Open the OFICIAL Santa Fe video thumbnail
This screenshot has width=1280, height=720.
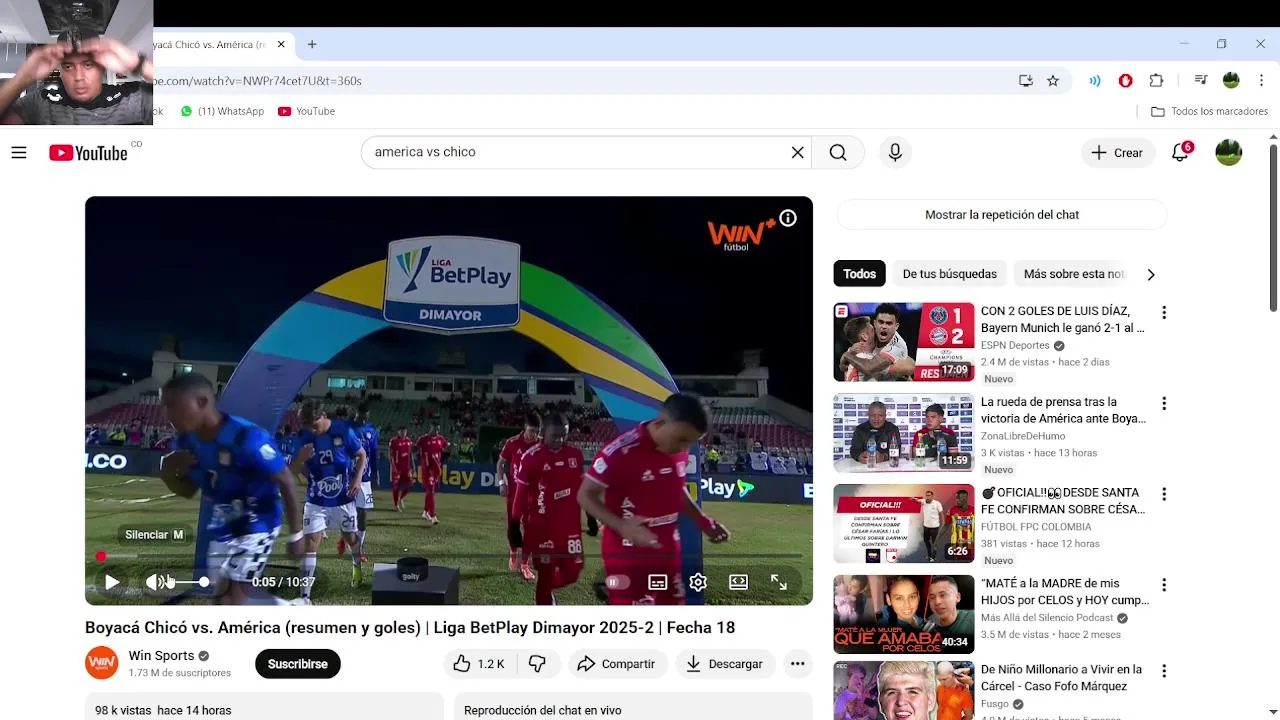tap(904, 523)
